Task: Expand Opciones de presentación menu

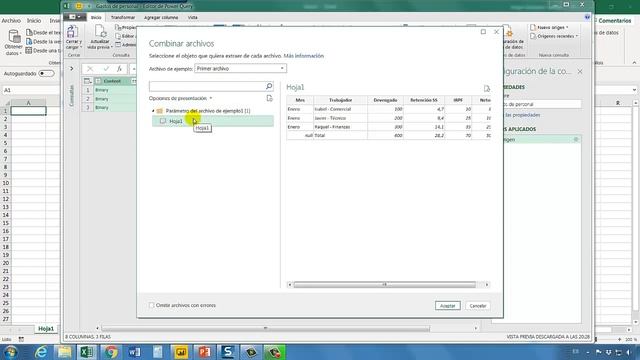Action: click(x=180, y=98)
